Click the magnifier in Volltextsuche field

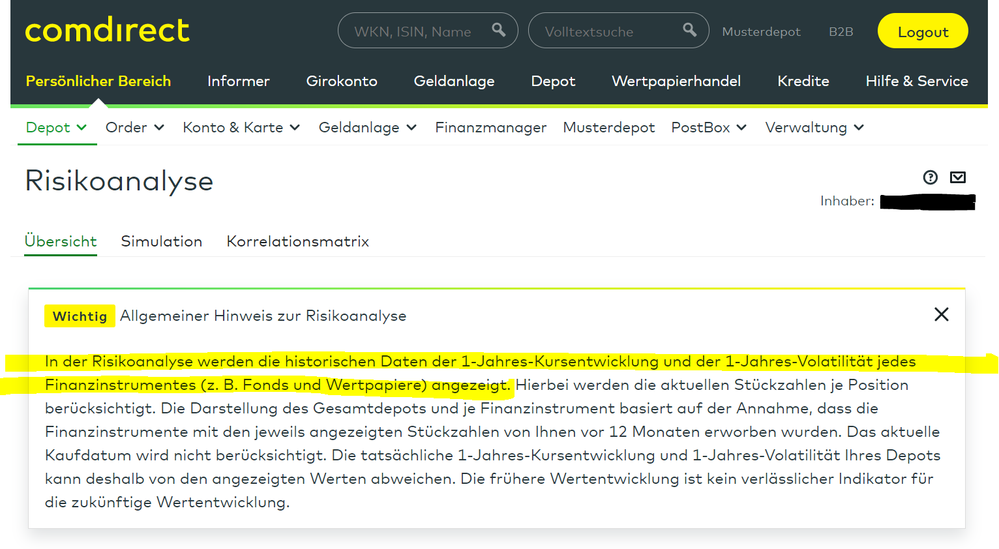coord(689,31)
